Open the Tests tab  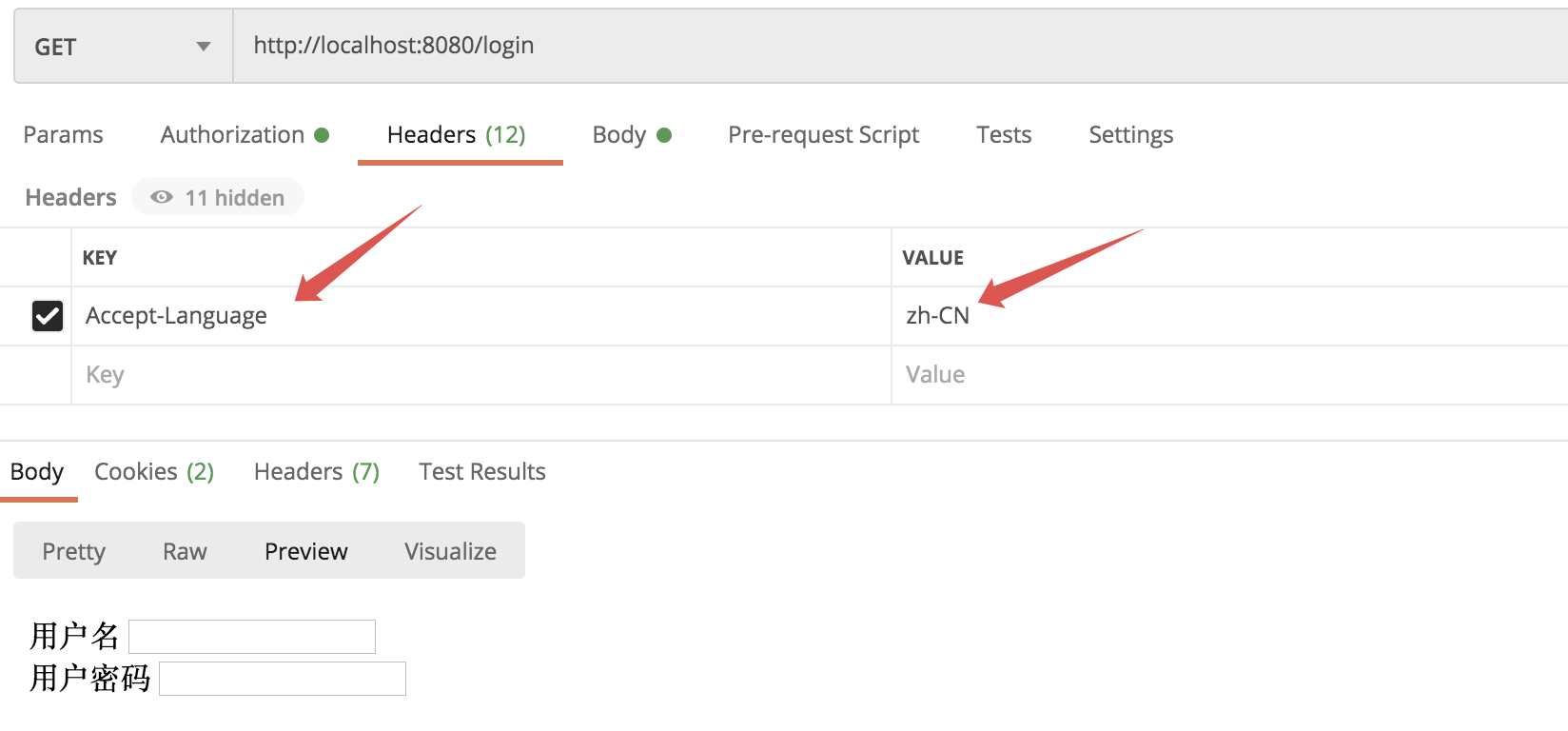(1004, 135)
